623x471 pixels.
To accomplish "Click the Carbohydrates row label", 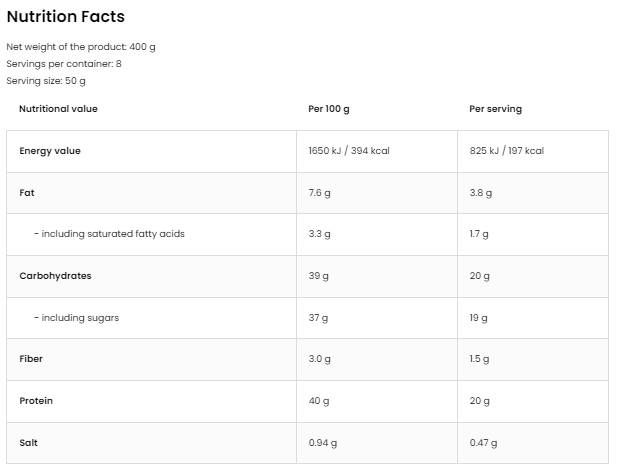I will tap(55, 276).
